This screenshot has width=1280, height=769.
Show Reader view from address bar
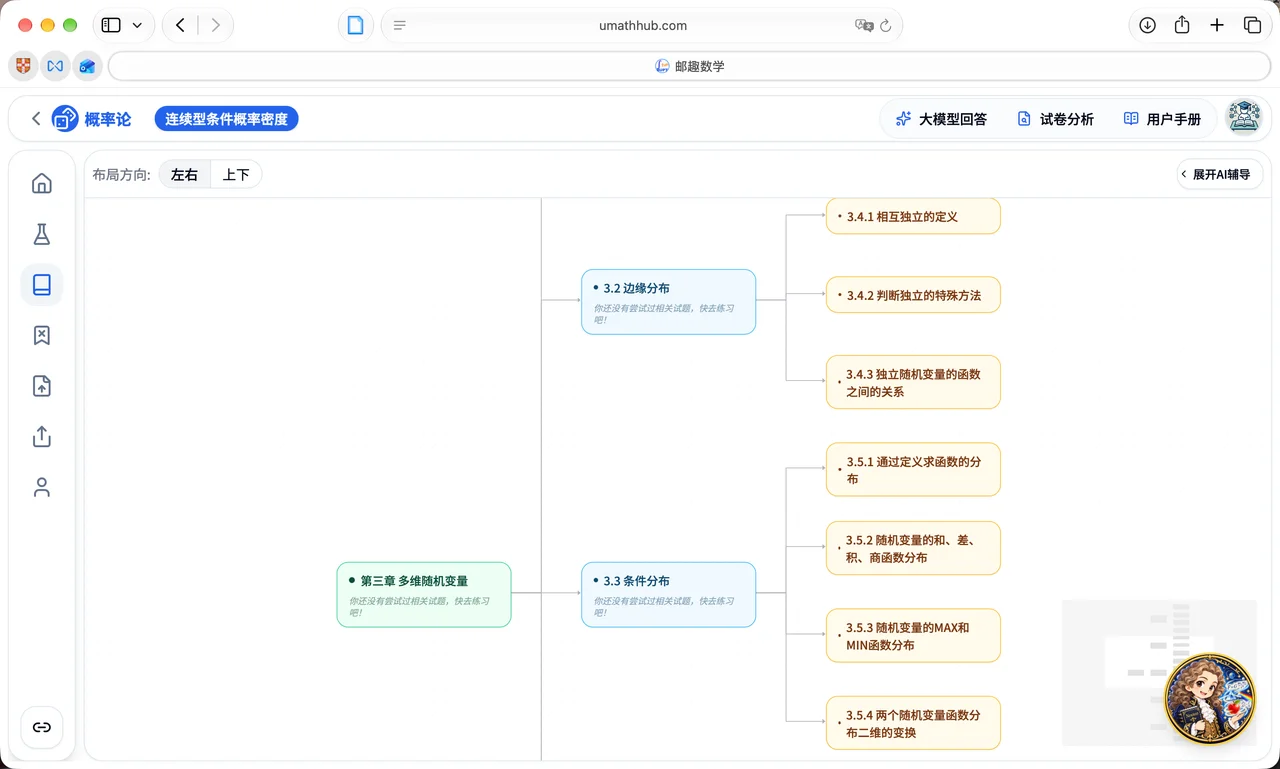pyautogui.click(x=400, y=26)
